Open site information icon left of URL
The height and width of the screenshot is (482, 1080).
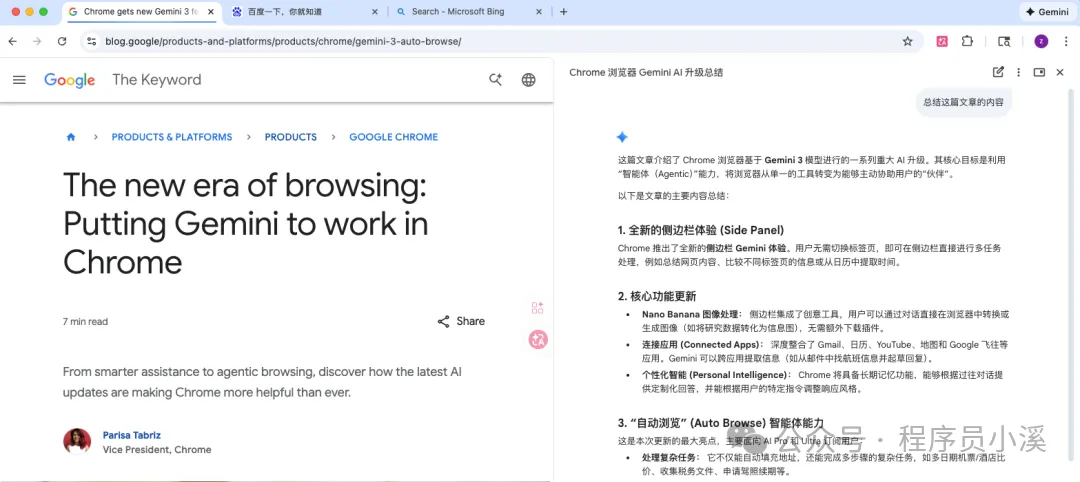point(92,41)
